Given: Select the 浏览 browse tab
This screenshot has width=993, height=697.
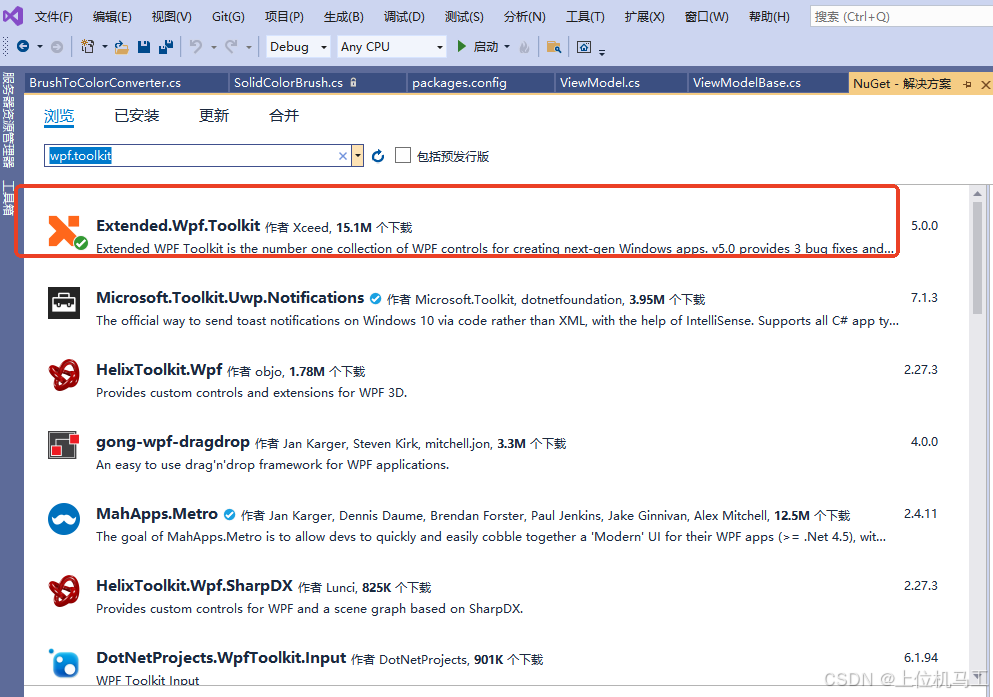Looking at the screenshot, I should (59, 116).
